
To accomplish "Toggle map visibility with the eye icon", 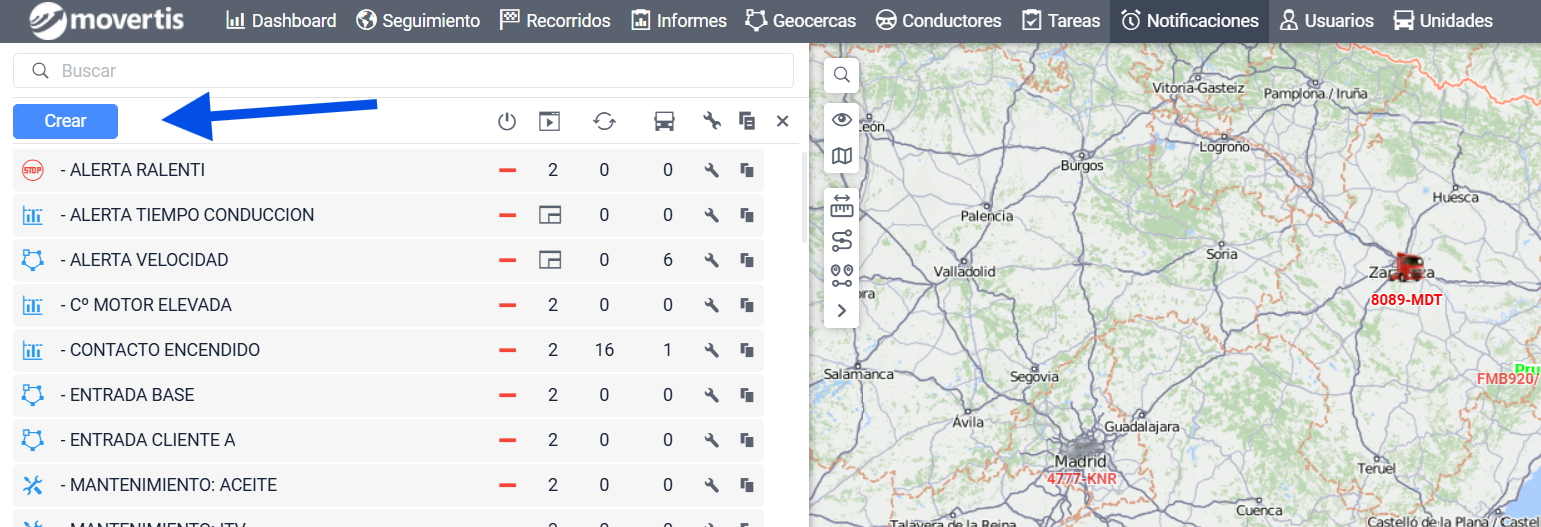I will tap(842, 121).
